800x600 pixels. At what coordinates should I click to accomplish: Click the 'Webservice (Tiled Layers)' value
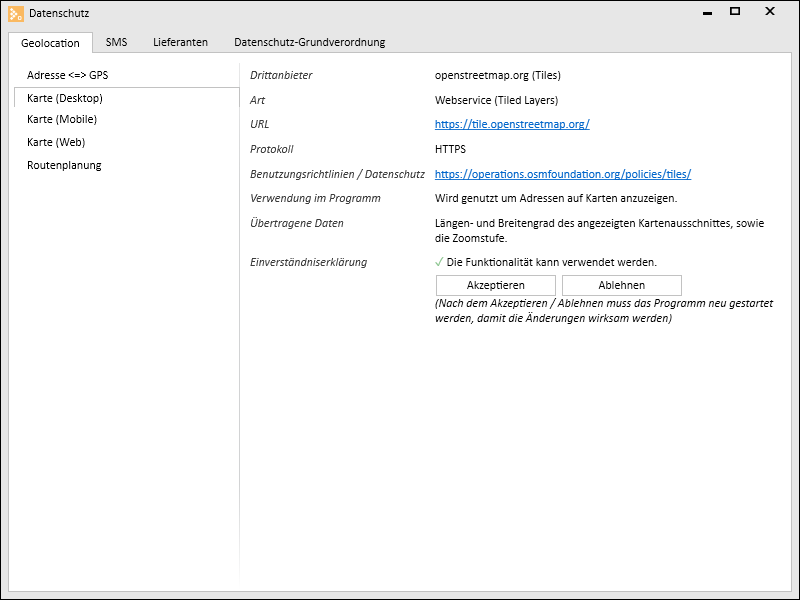(x=496, y=101)
